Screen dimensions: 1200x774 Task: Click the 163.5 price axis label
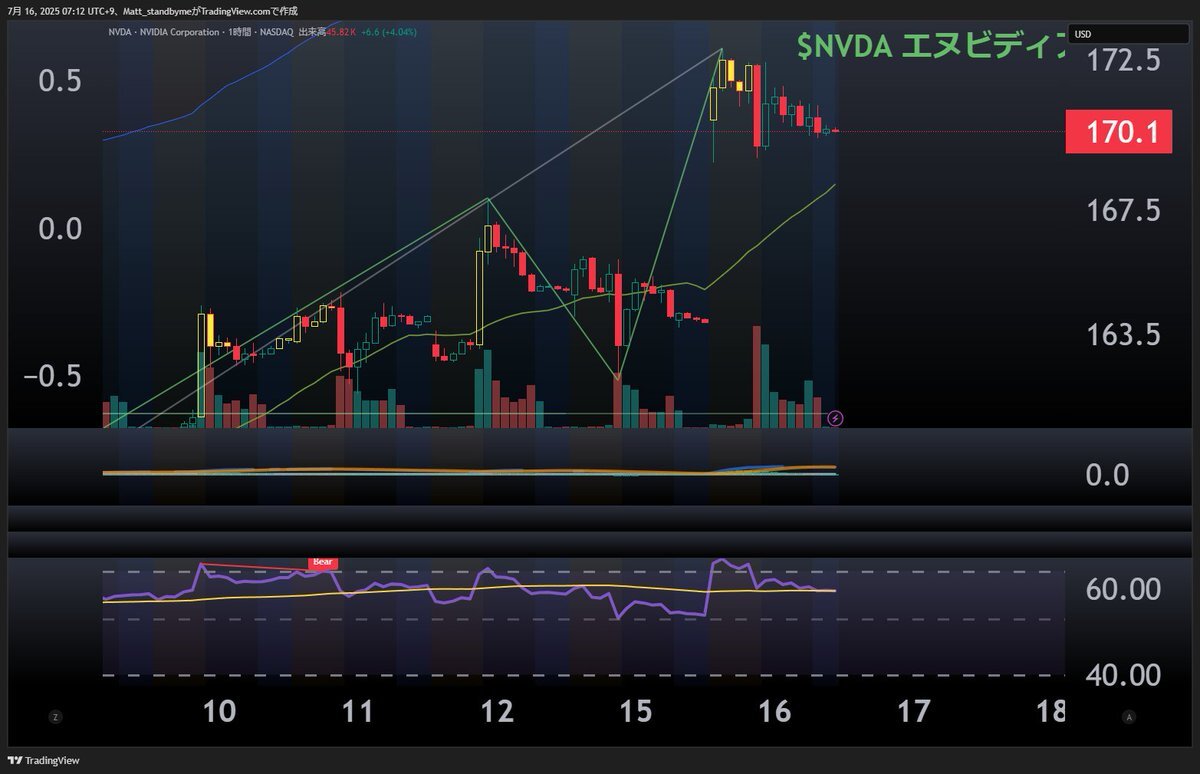tap(1124, 334)
